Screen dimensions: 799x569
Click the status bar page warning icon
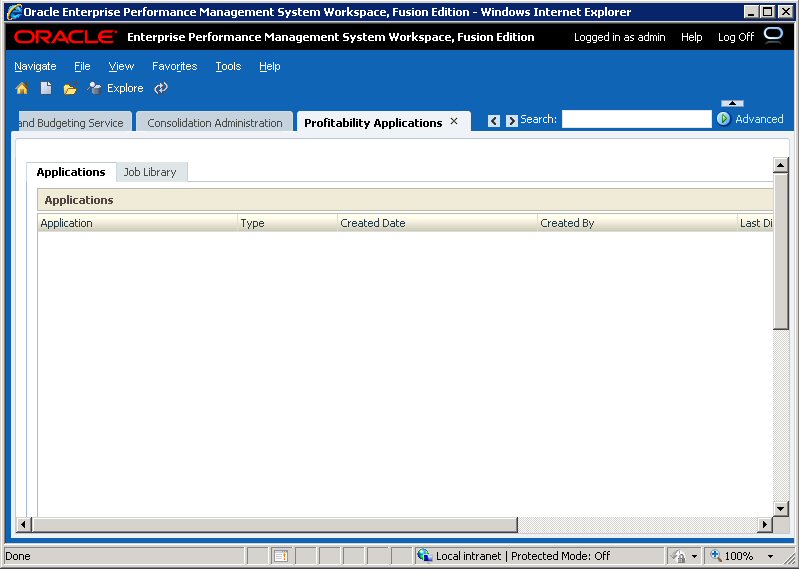pyautogui.click(x=281, y=556)
